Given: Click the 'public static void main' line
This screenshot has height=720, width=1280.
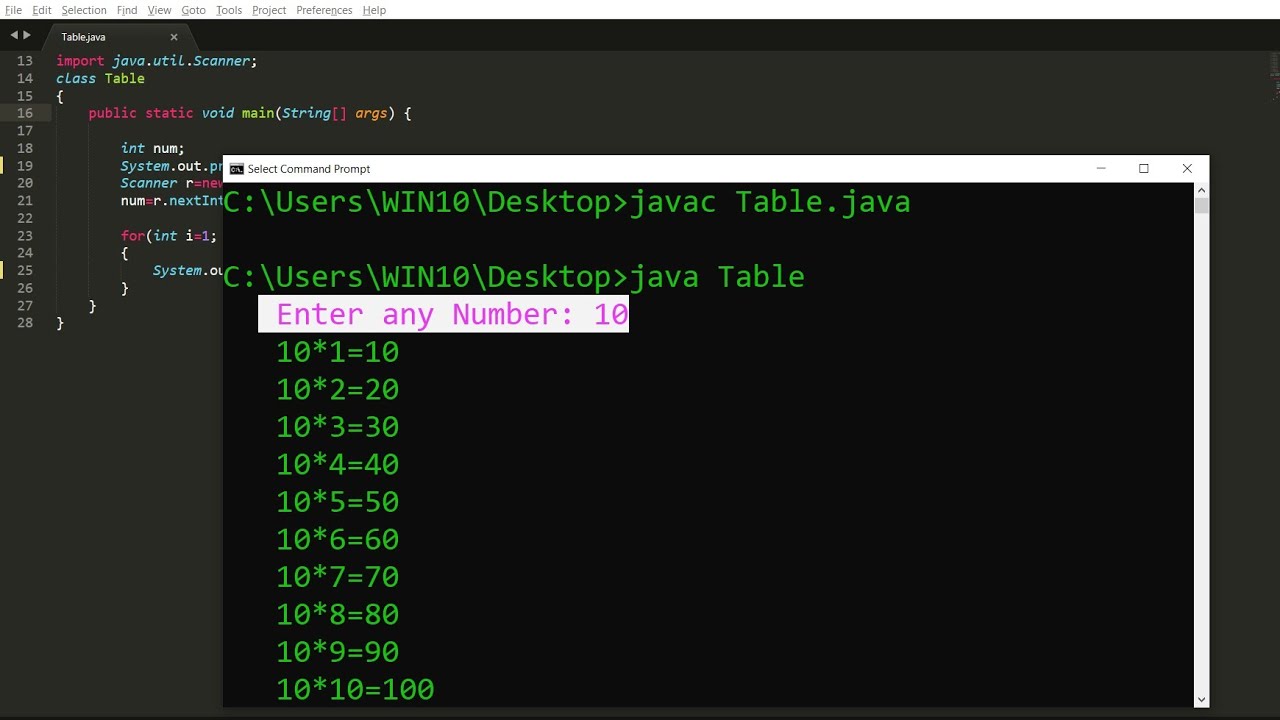Looking at the screenshot, I should pos(250,113).
